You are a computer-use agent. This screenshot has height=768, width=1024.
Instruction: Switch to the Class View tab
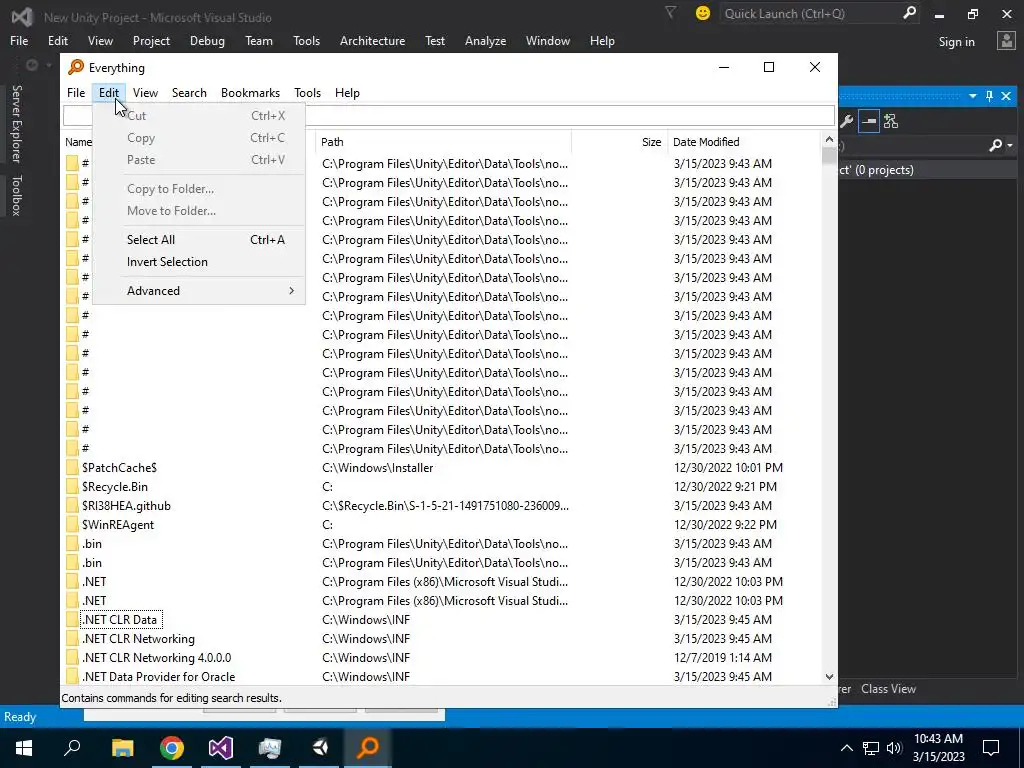coord(888,689)
